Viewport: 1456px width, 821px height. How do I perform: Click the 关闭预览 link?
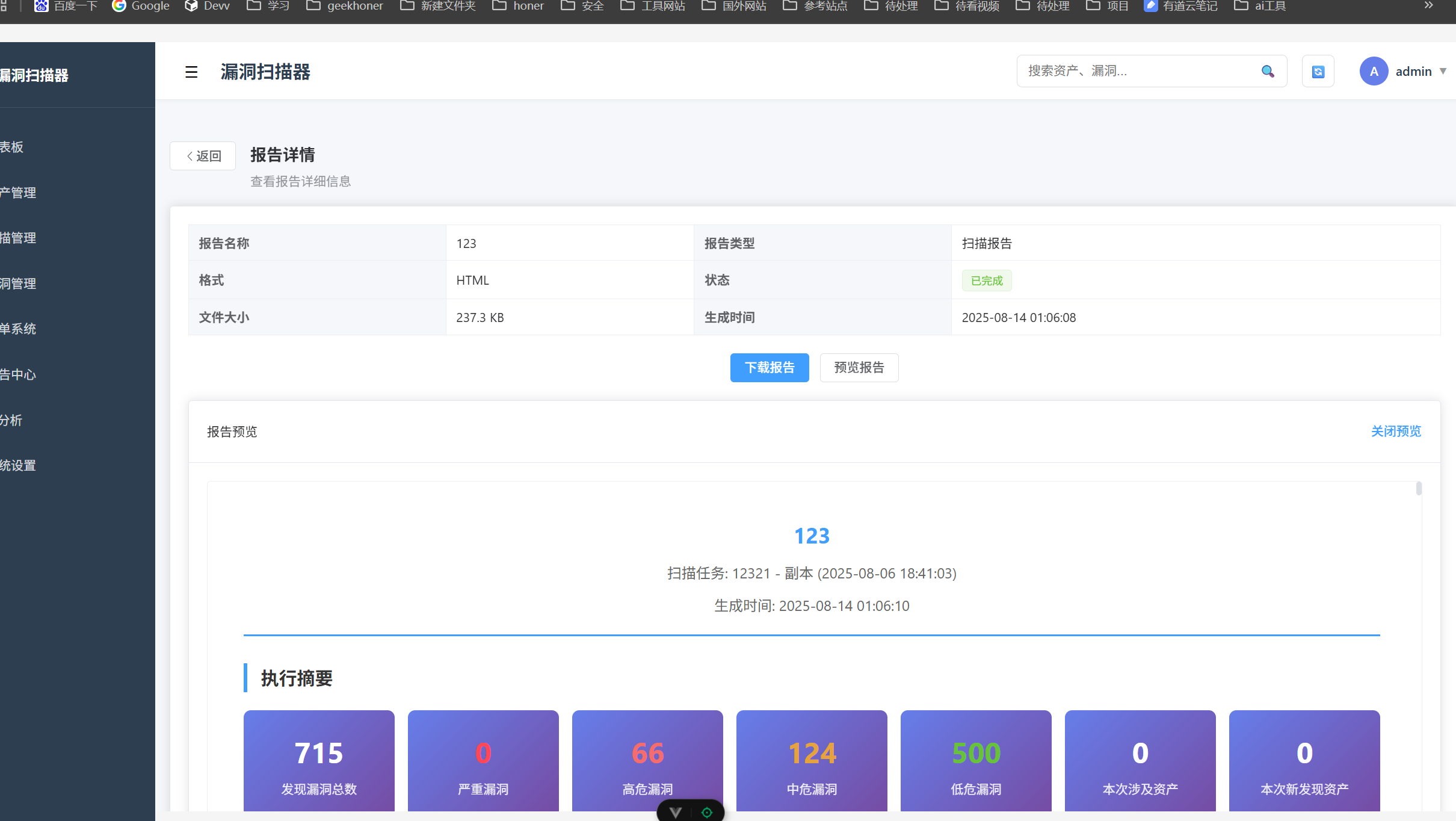coord(1396,432)
